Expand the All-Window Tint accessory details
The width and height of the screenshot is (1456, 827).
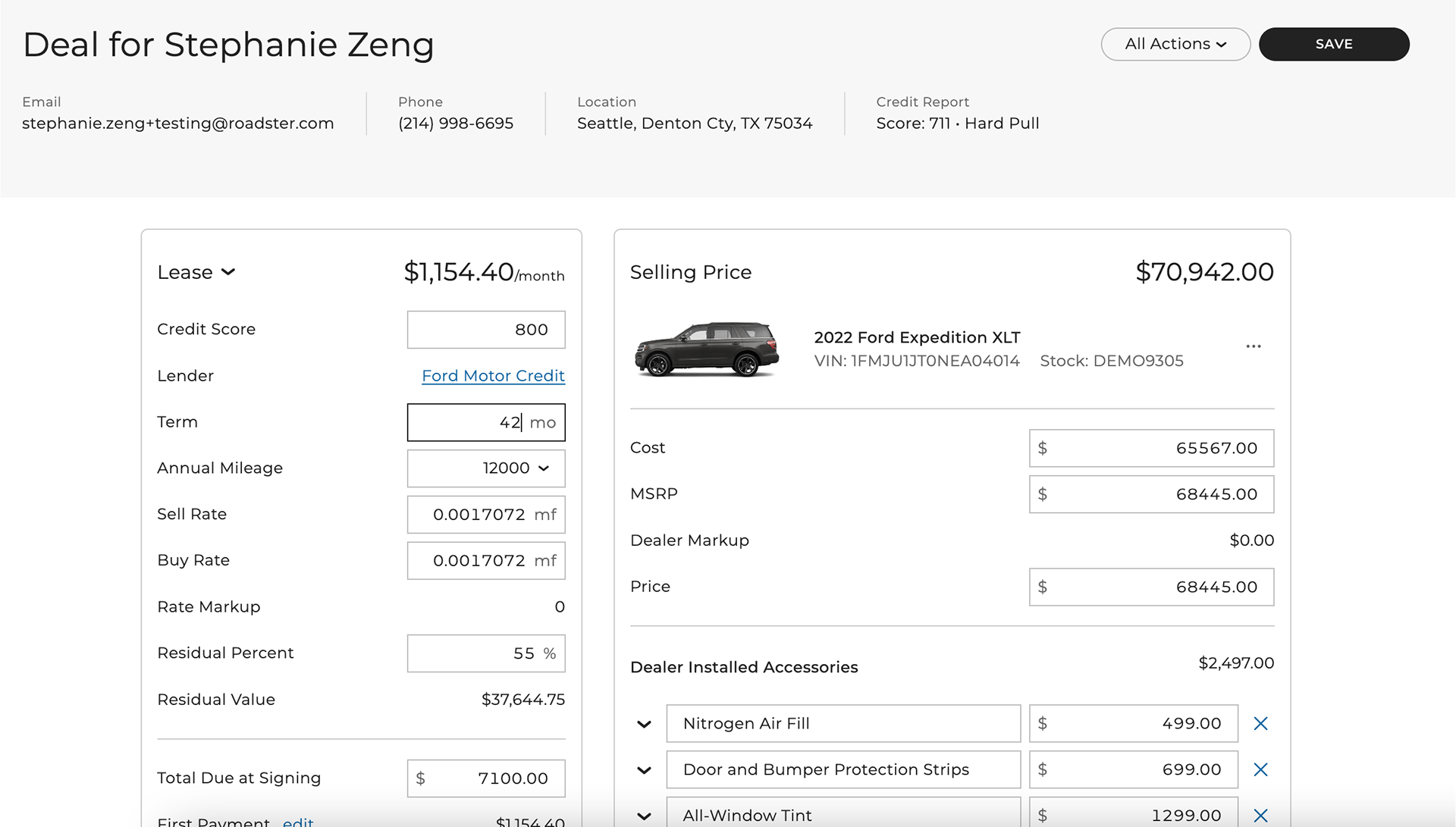[x=644, y=816]
